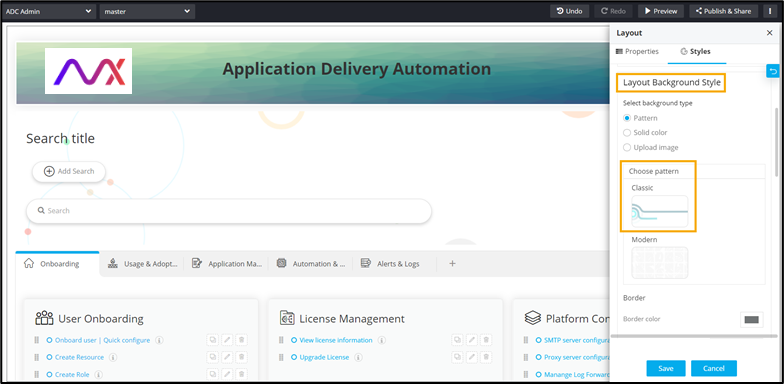Click the Application Delivery Automation heading
784x384 pixels.
coord(356,69)
